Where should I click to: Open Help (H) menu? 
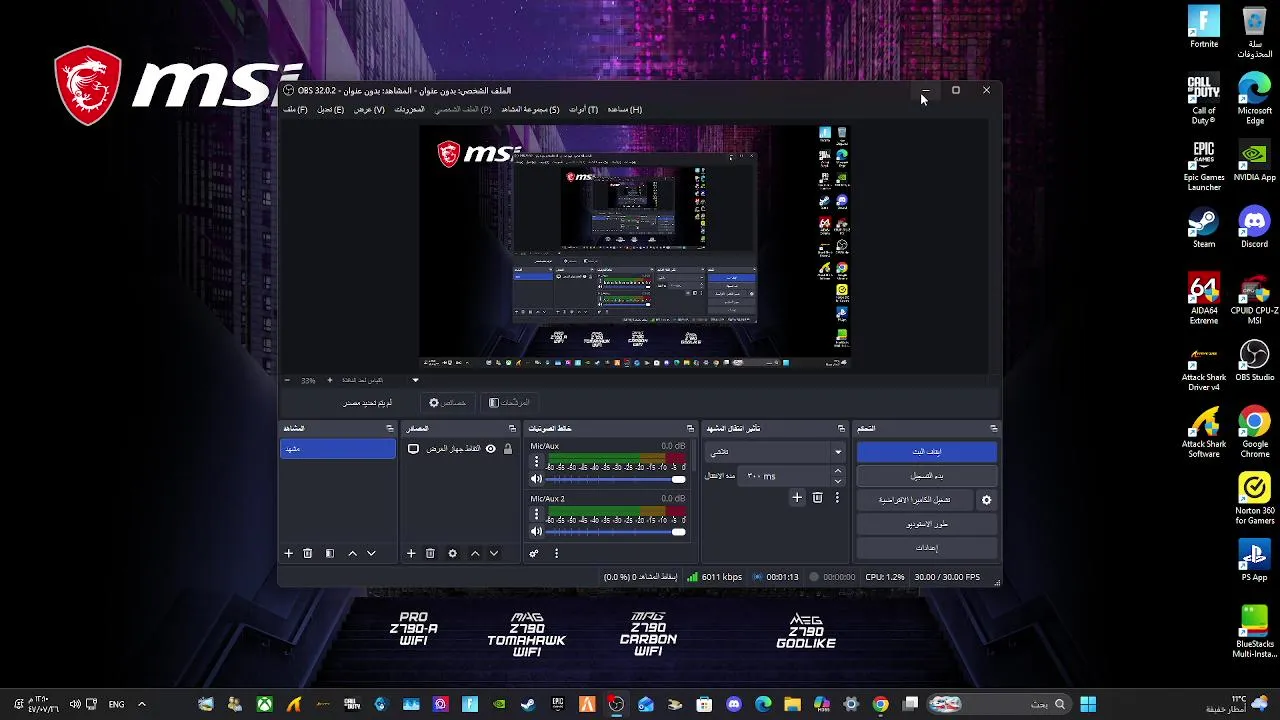(x=624, y=109)
